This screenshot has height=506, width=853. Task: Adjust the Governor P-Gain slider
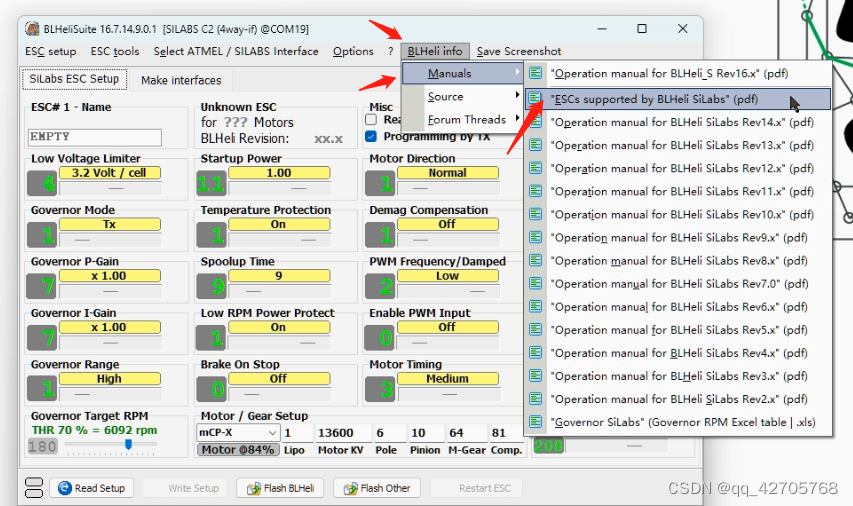(x=110, y=291)
